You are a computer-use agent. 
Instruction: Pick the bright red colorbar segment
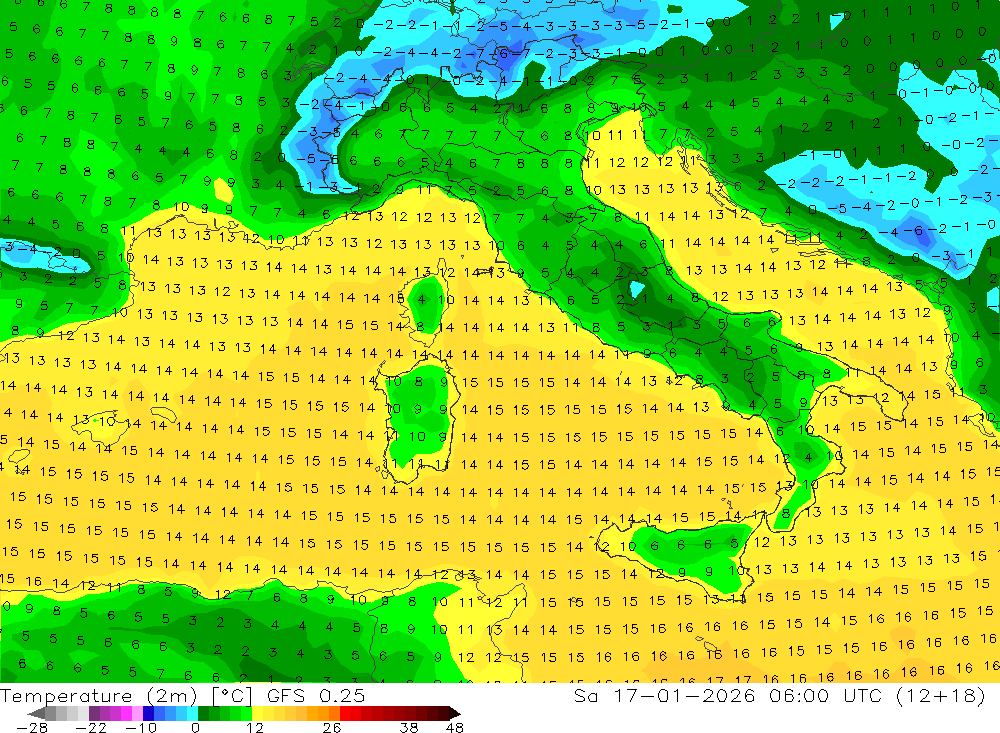coord(345,714)
